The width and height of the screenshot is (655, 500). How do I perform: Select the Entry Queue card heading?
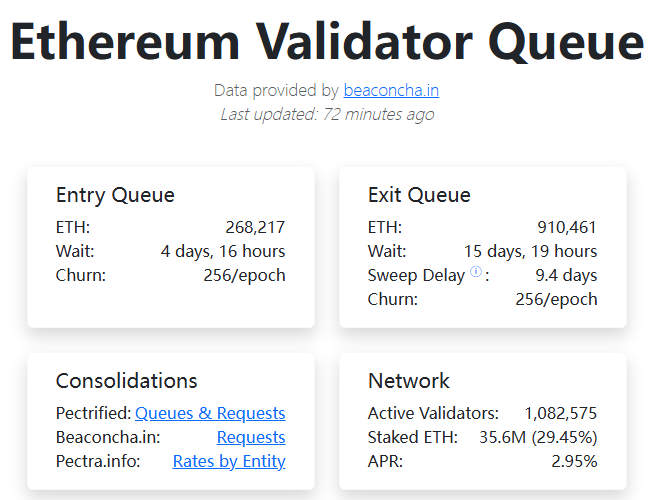(x=115, y=195)
